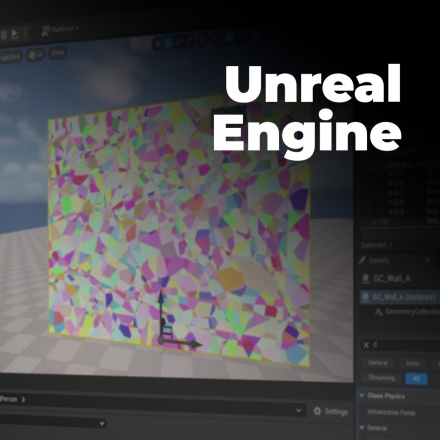
Task: Clear the Details search with X
Action: 366,345
